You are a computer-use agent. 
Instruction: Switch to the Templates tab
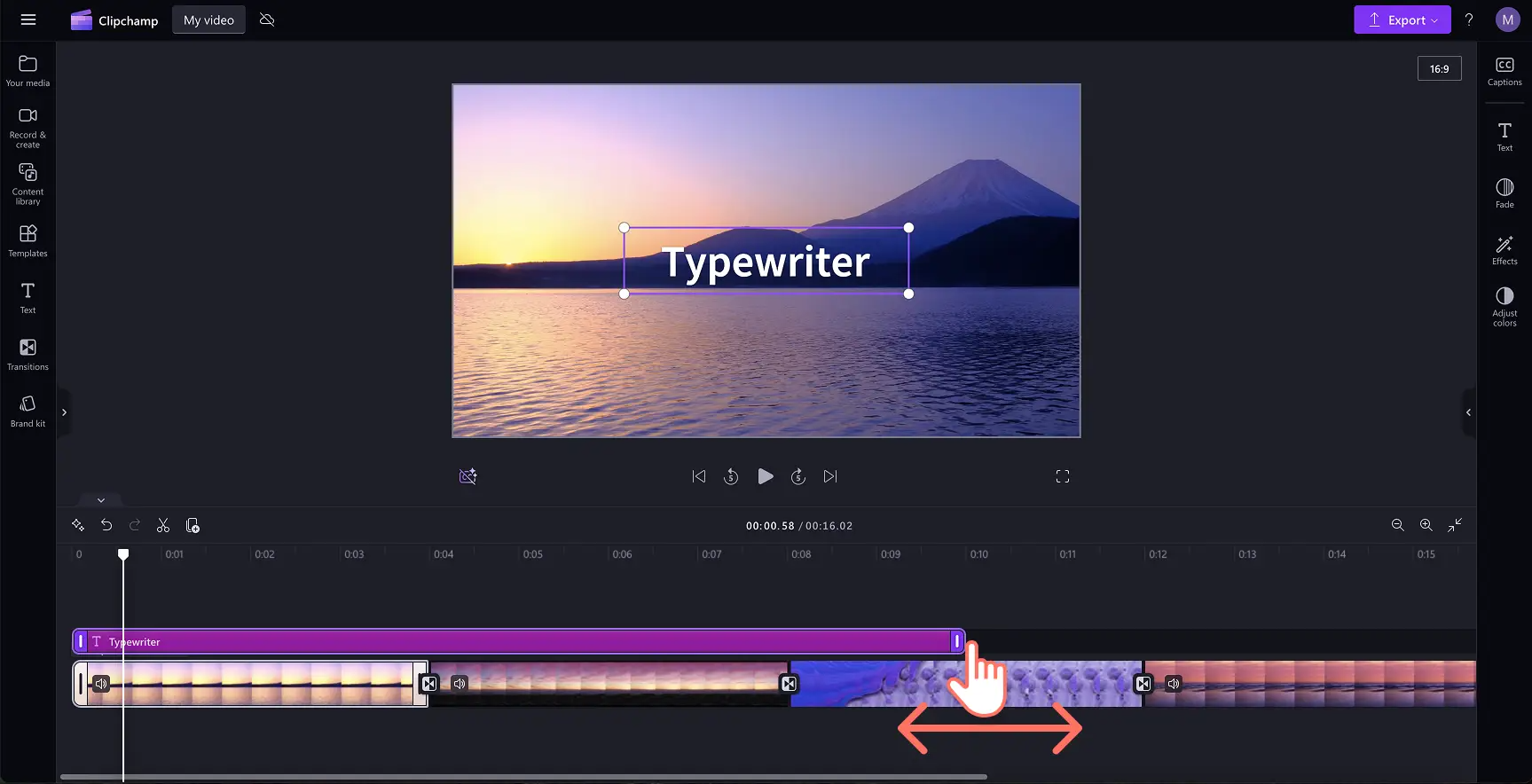(x=27, y=240)
